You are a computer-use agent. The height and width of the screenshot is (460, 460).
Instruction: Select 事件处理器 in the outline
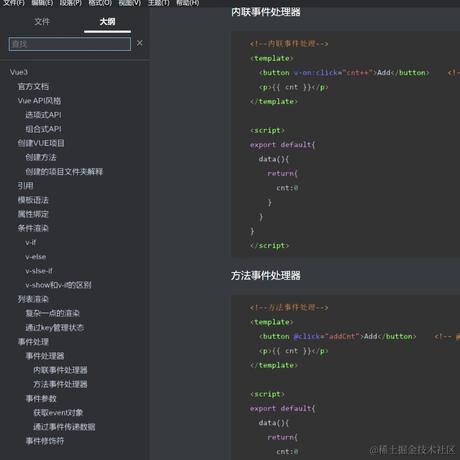(45, 356)
